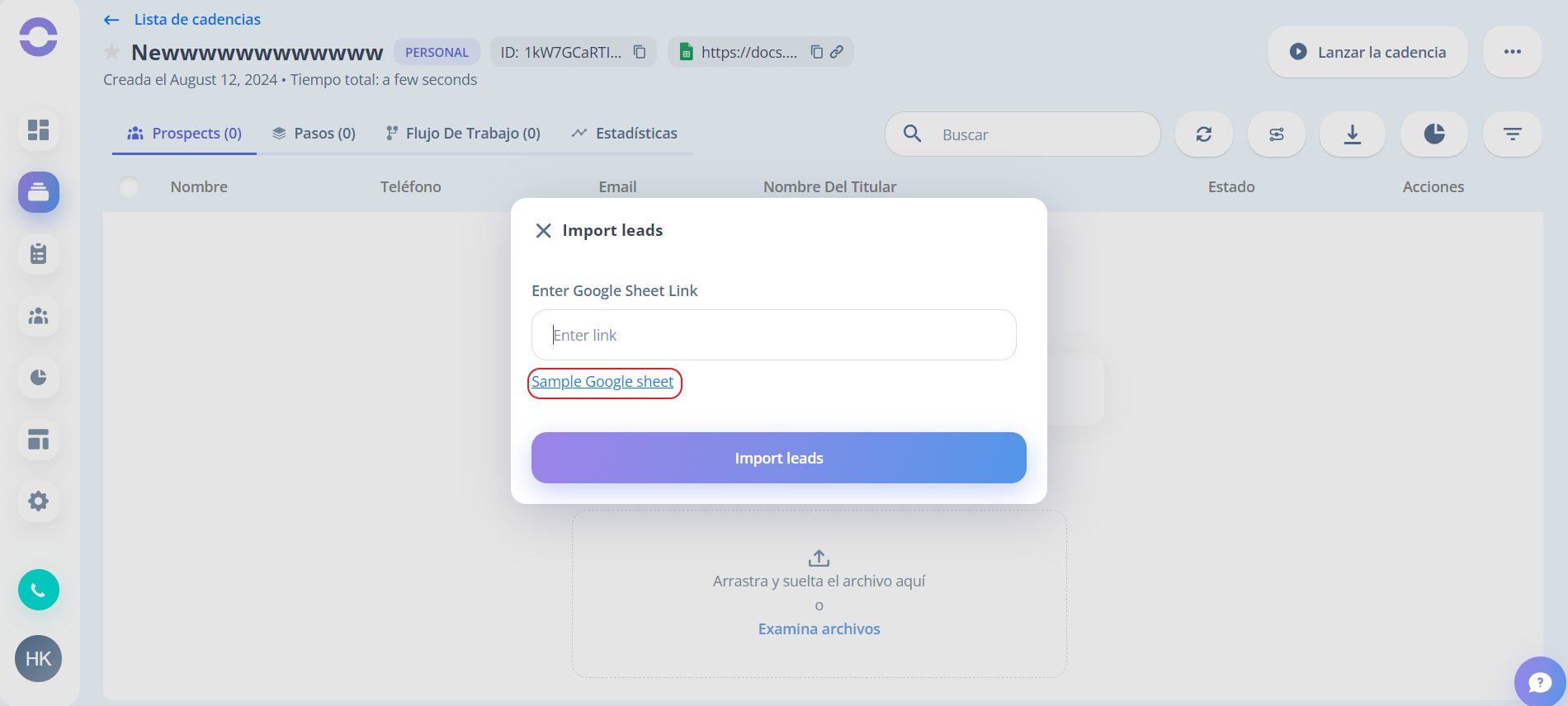Open the three-dot more options menu
Viewport: 1568px width, 706px height.
point(1513,52)
